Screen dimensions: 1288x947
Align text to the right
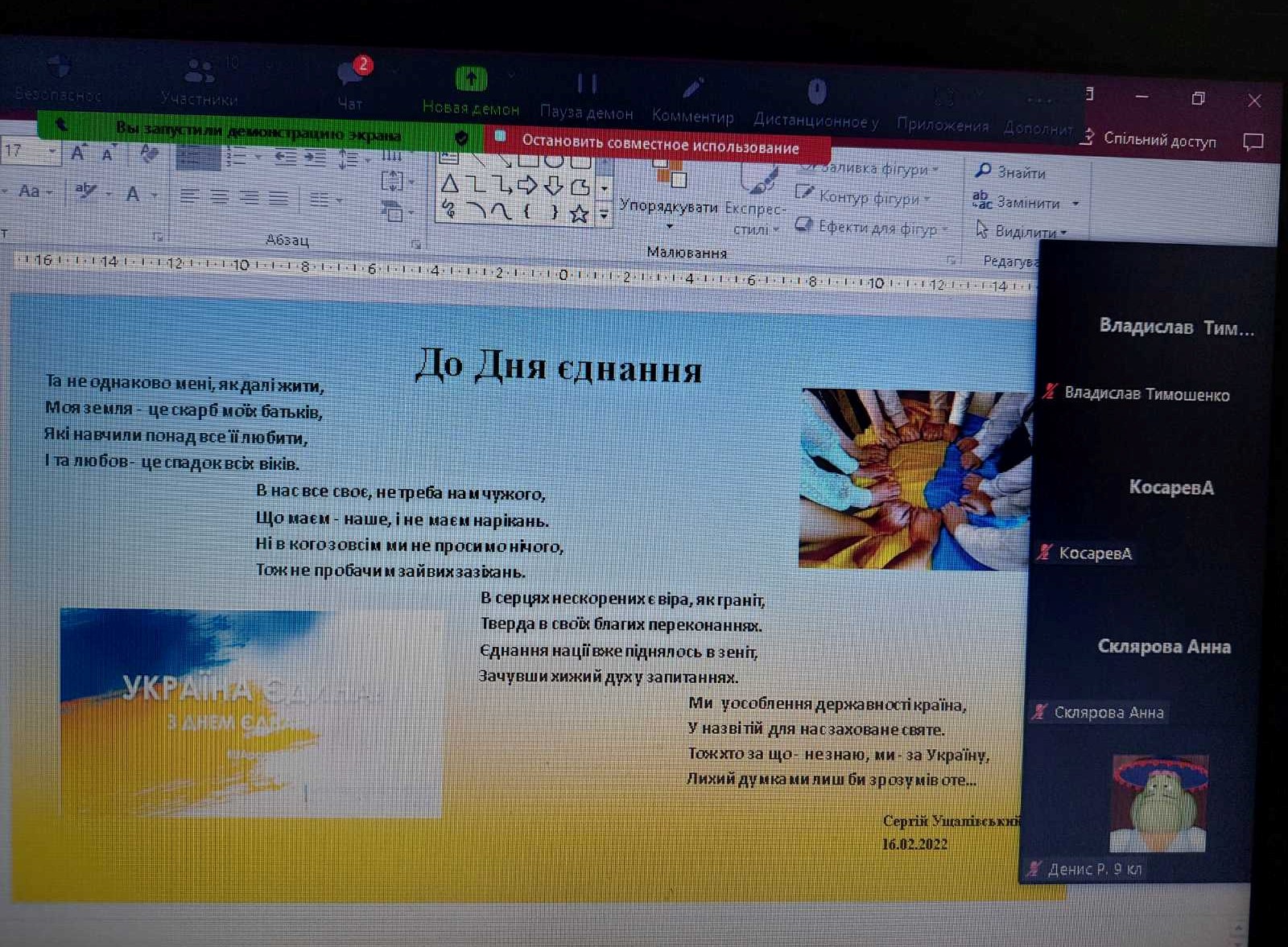[249, 197]
